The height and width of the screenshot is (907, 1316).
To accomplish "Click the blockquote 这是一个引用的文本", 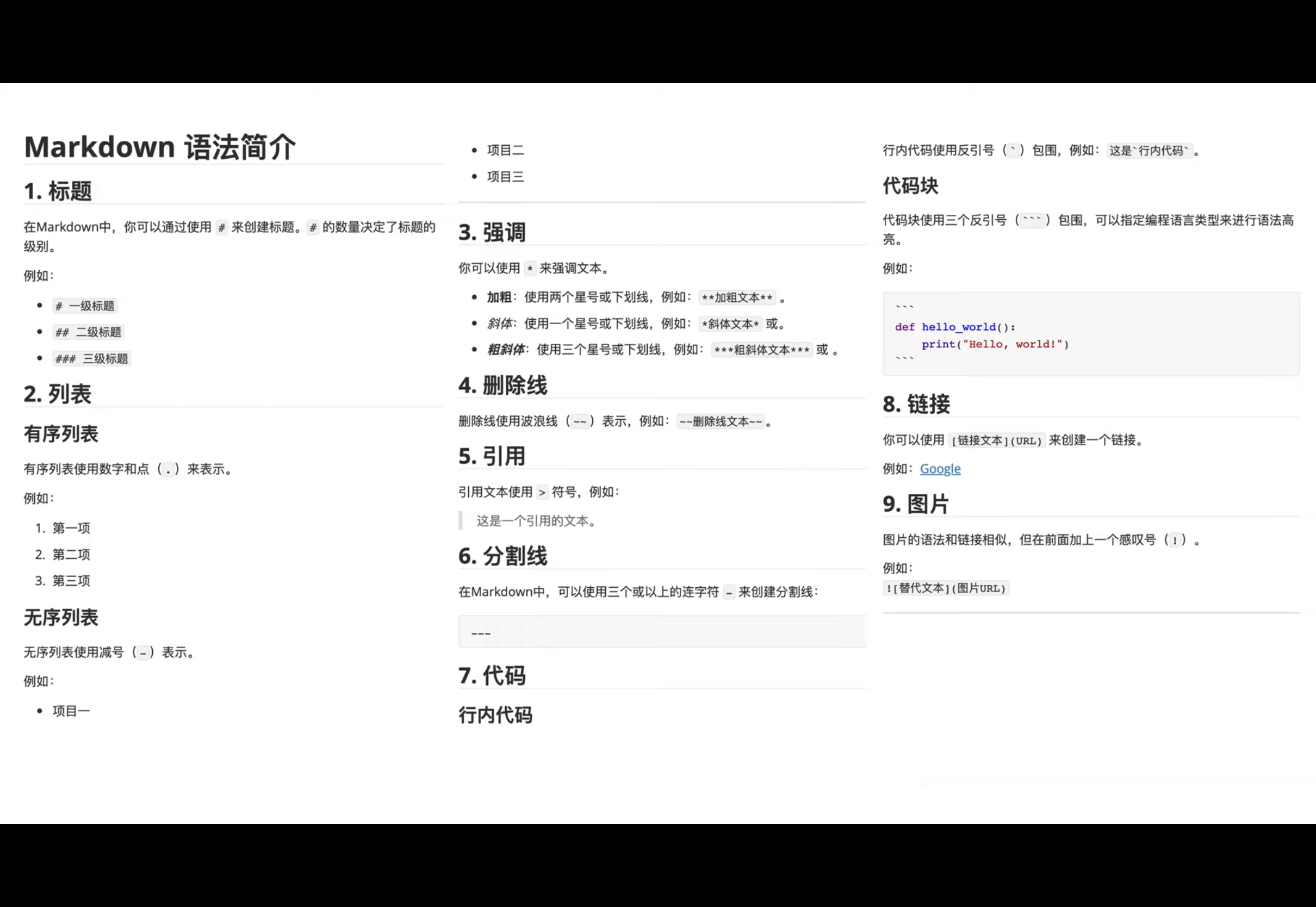I will coord(535,521).
